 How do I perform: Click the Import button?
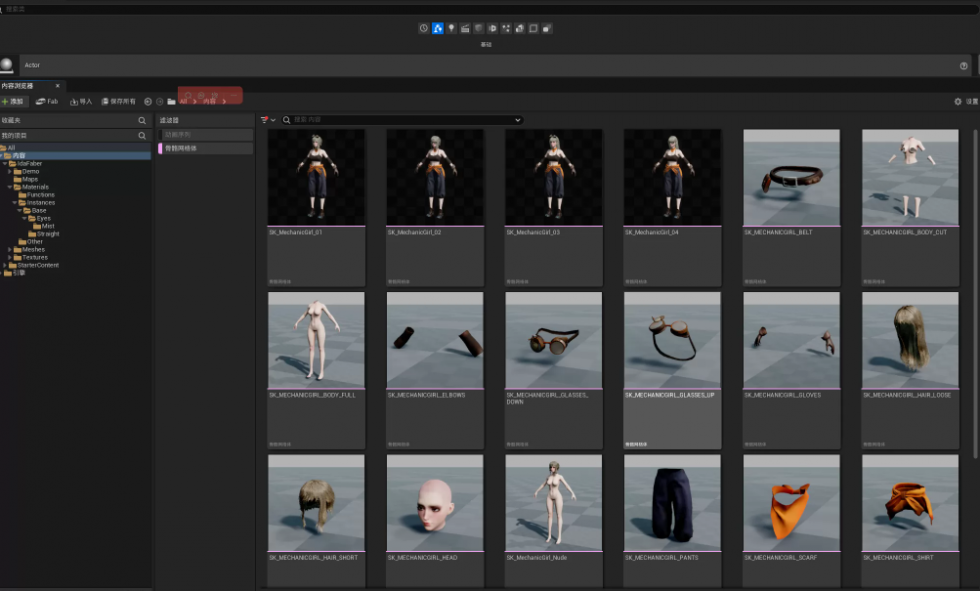click(x=81, y=101)
